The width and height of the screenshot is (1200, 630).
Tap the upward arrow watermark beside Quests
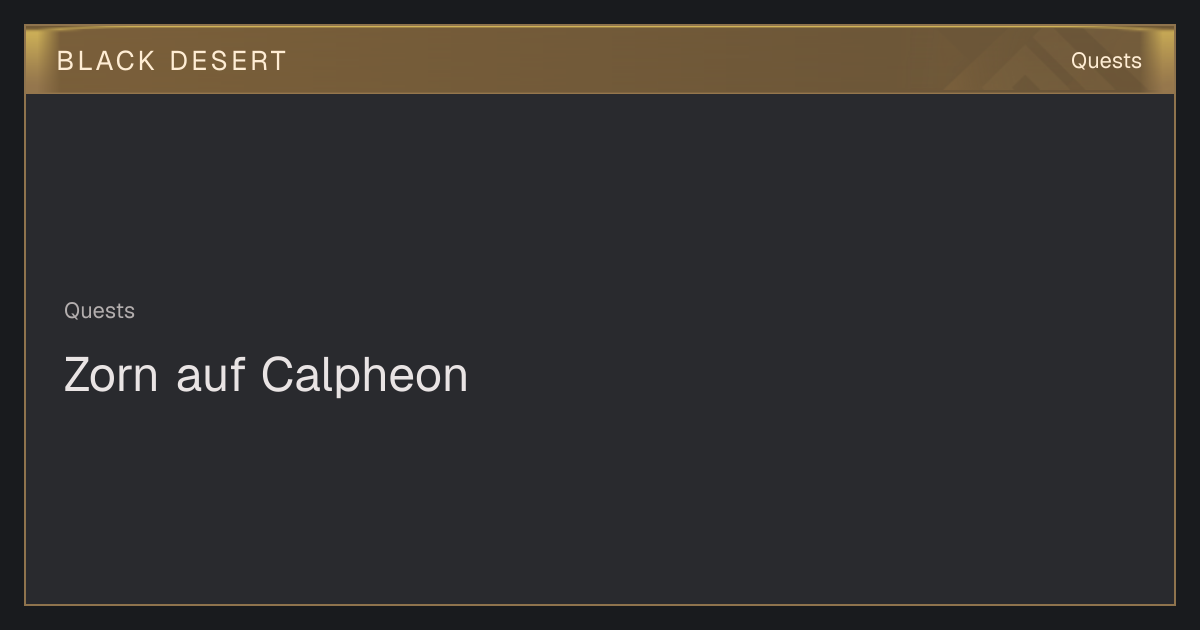point(1030,65)
